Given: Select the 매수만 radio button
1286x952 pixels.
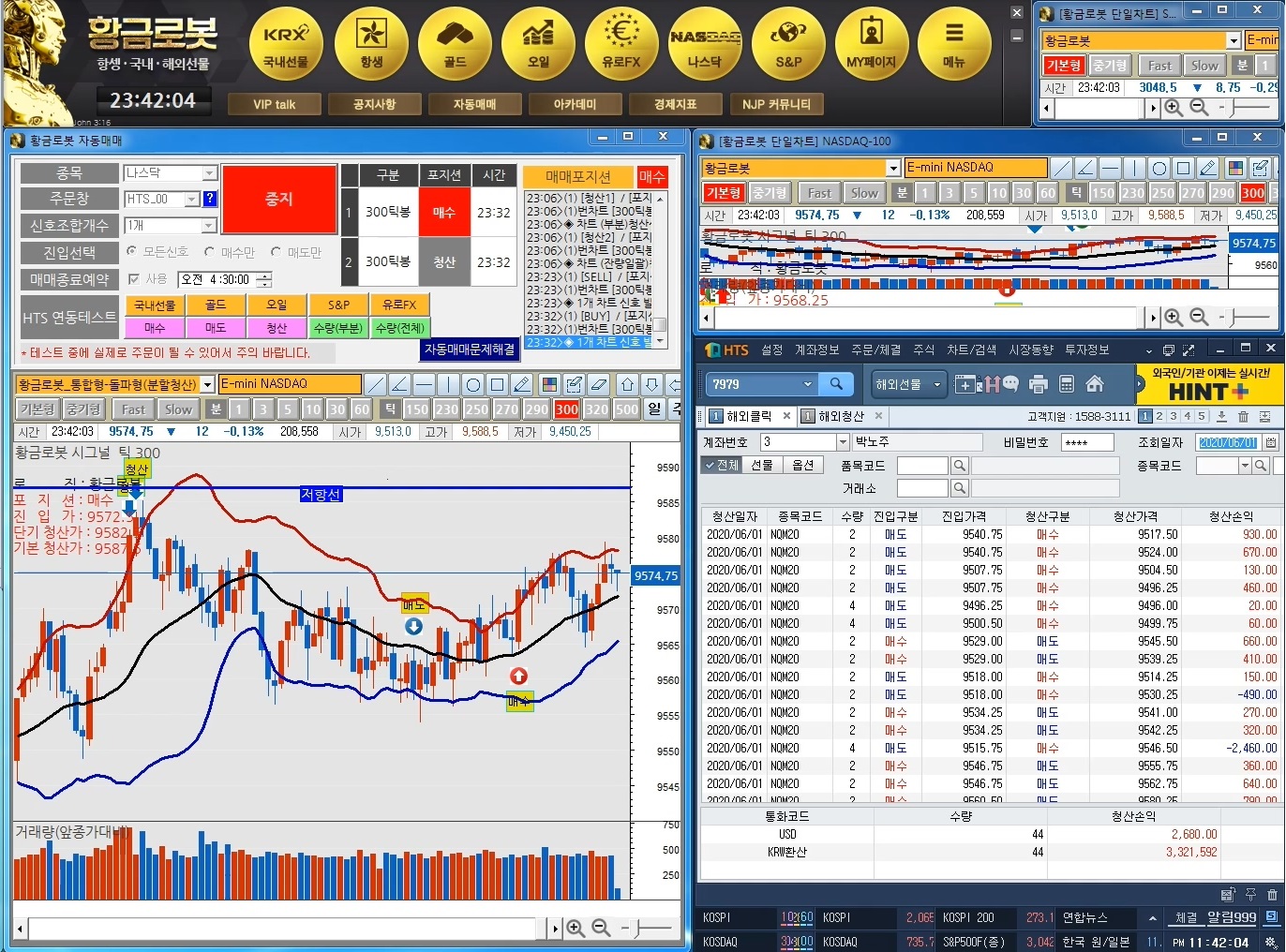Looking at the screenshot, I should [x=209, y=252].
